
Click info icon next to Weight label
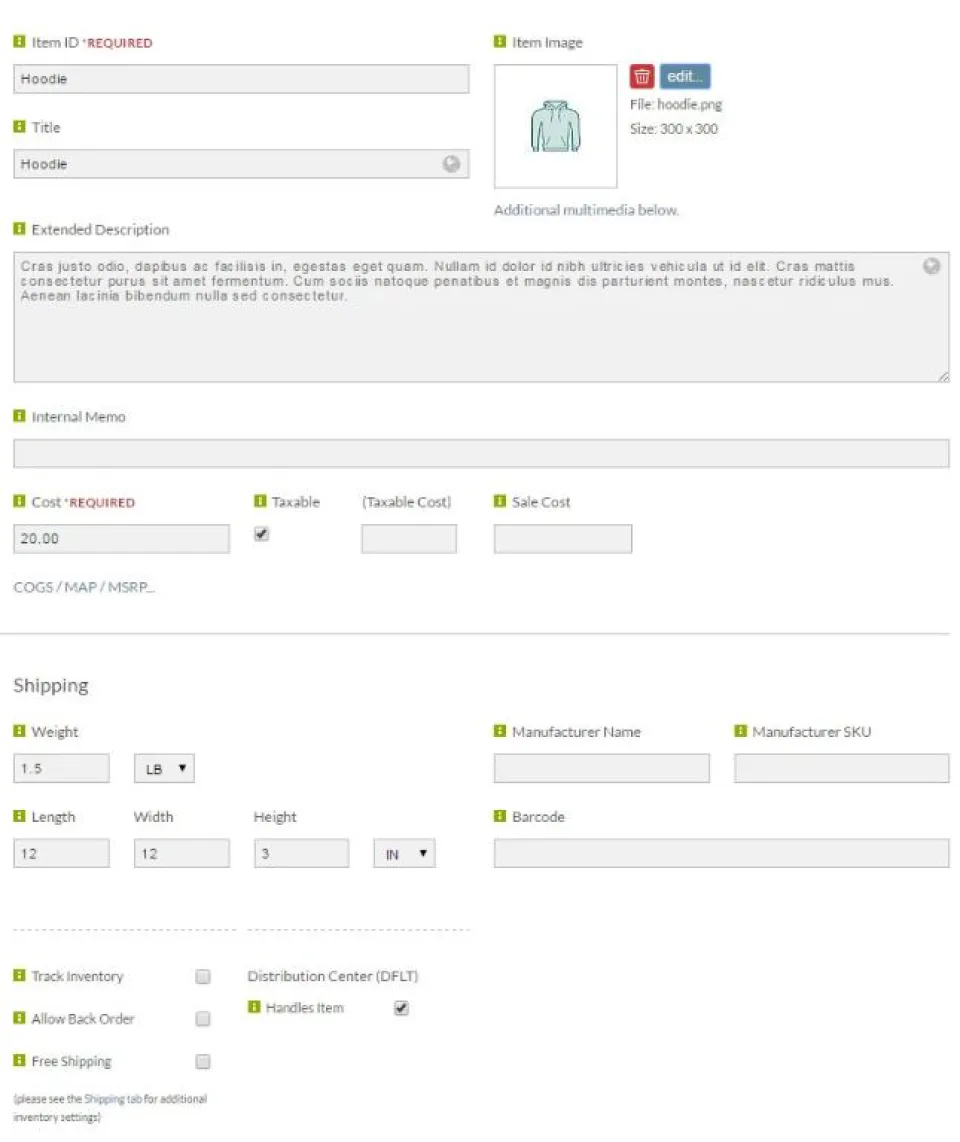point(19,731)
